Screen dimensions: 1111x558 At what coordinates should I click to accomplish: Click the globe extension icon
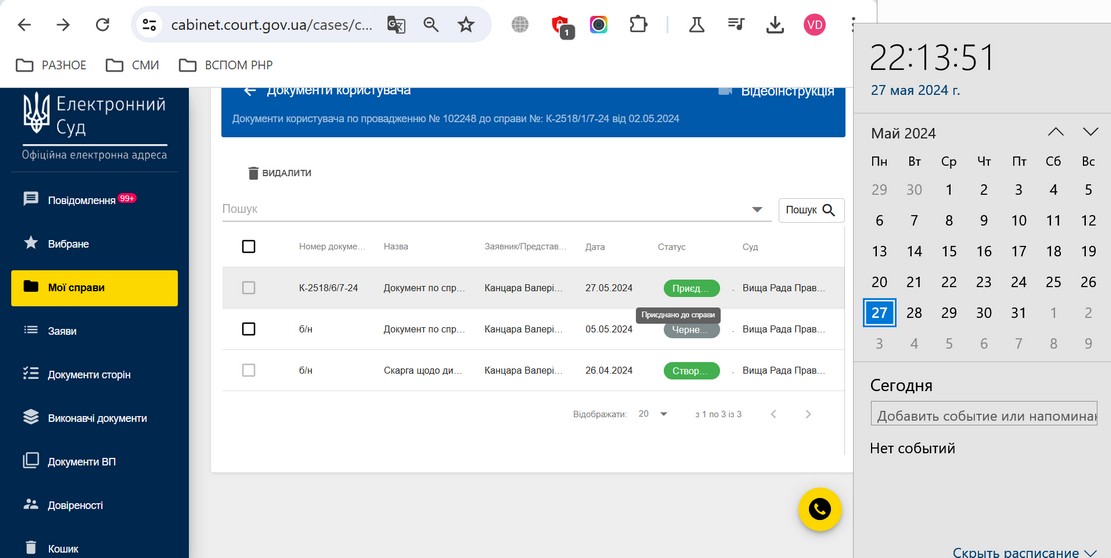(520, 25)
